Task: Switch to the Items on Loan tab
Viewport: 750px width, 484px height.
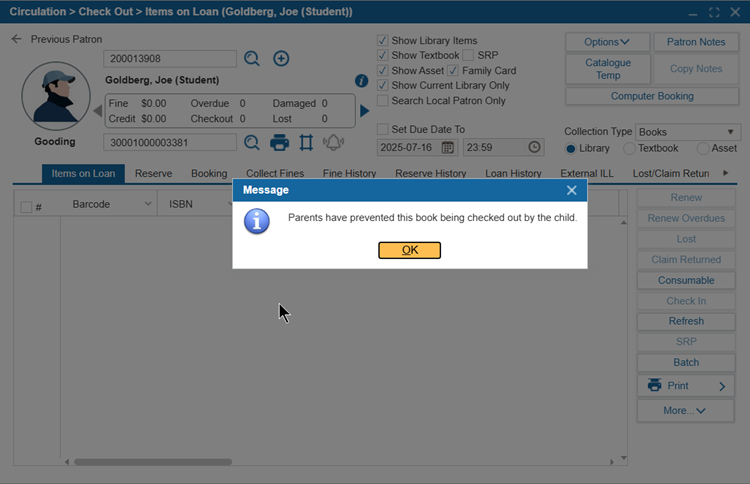Action: point(83,174)
